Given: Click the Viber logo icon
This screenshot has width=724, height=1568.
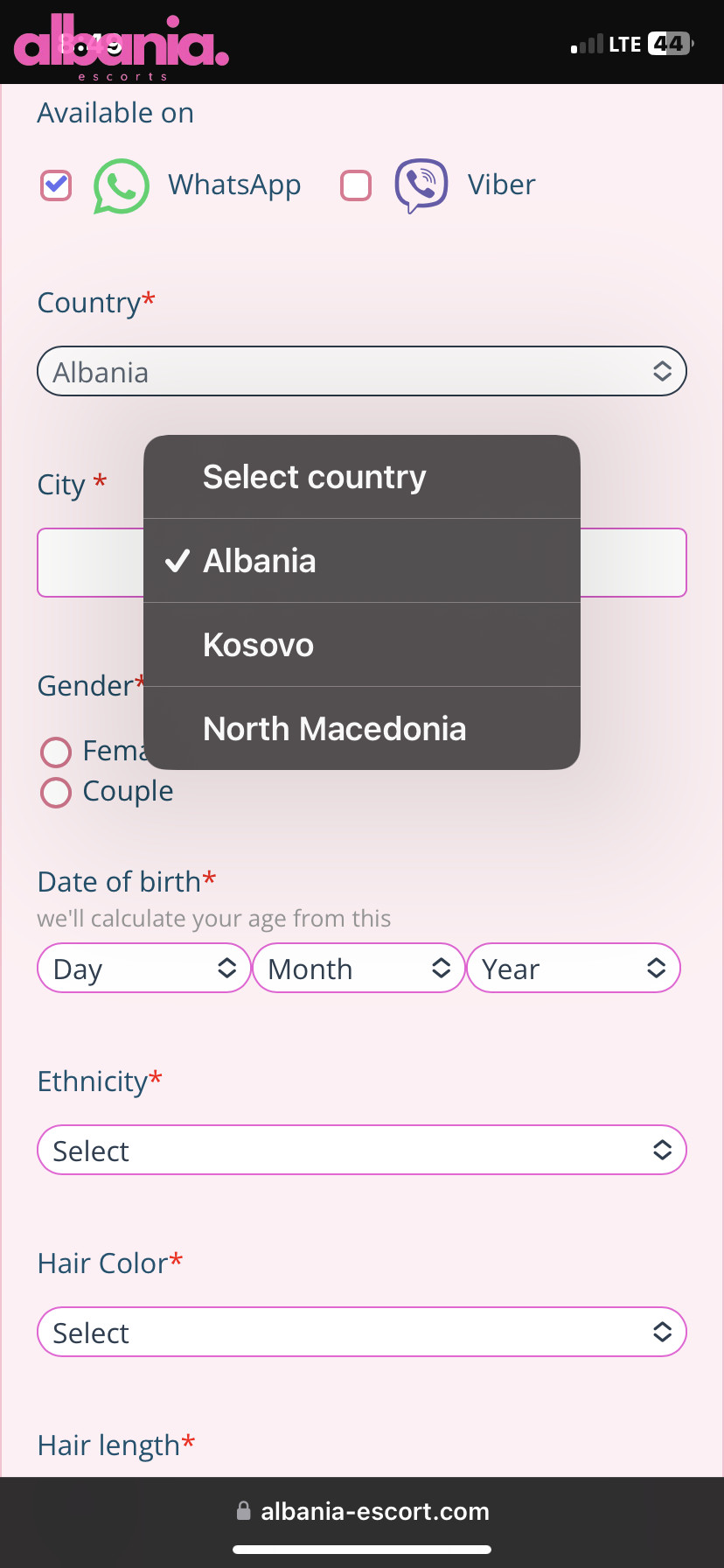Looking at the screenshot, I should click(421, 185).
